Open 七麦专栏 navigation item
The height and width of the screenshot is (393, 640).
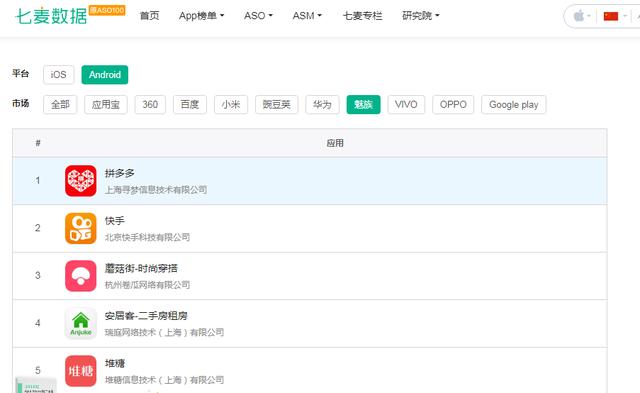coord(362,16)
